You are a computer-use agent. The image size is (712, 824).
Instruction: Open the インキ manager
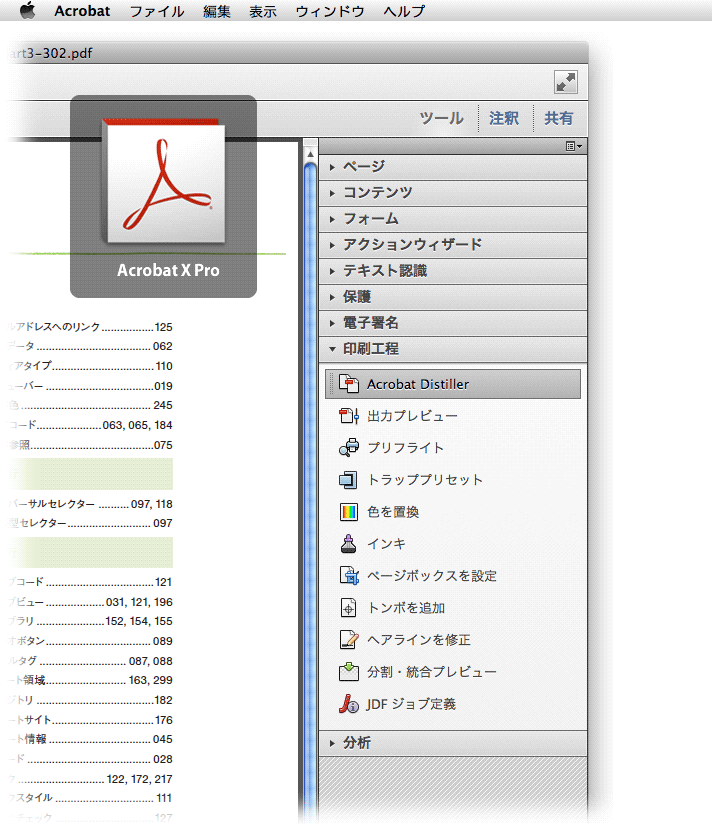(x=373, y=544)
